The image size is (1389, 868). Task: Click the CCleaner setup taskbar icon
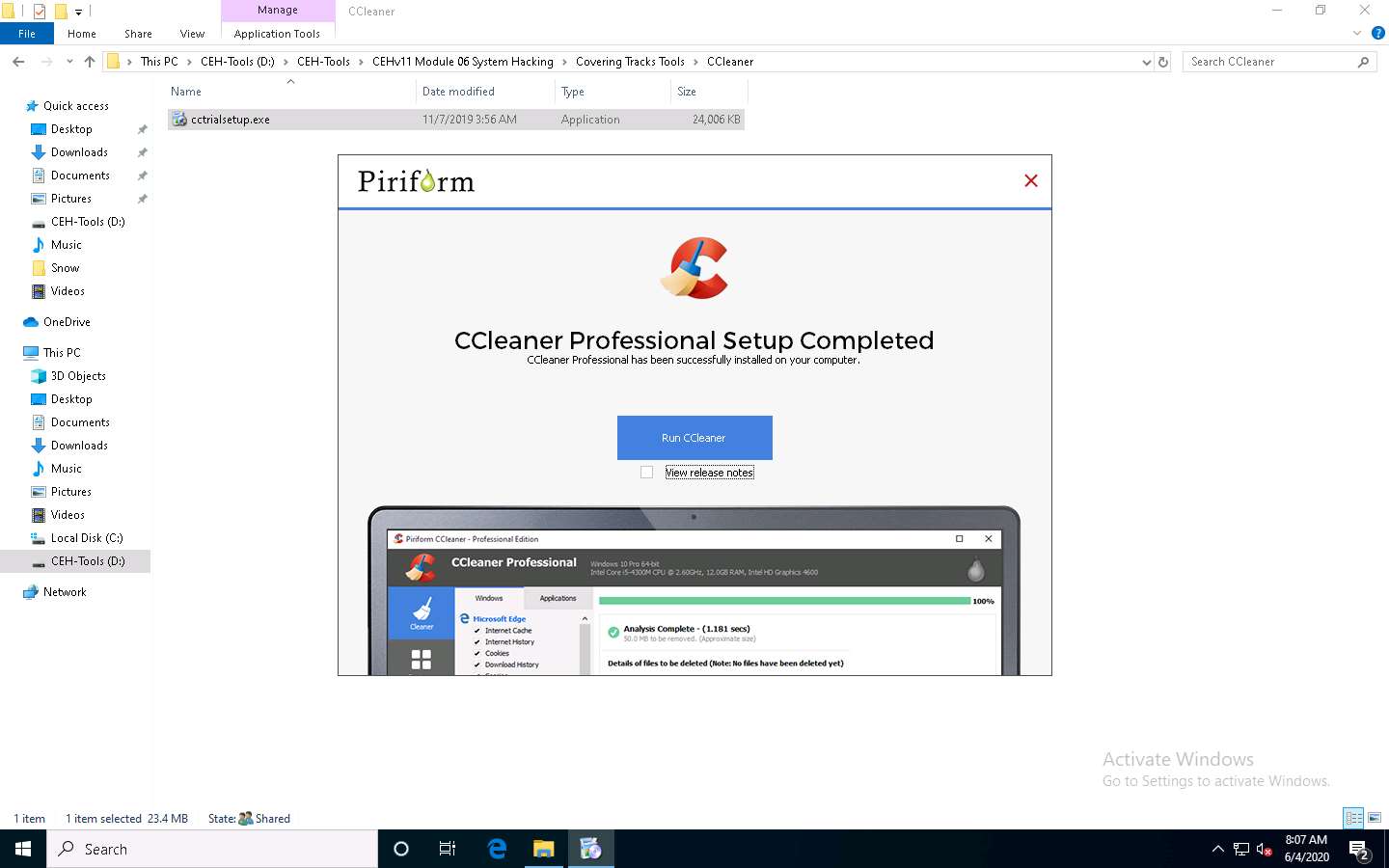(590, 849)
